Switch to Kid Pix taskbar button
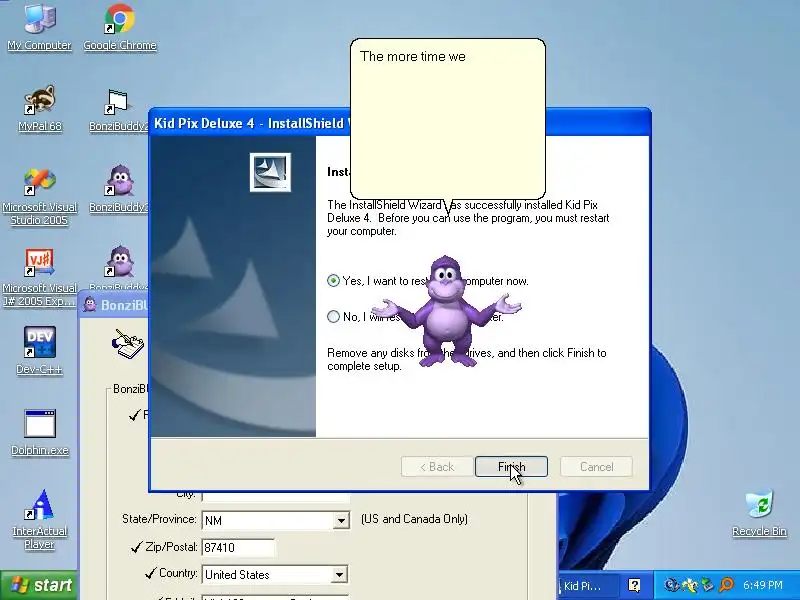Viewport: 800px width, 600px height. 589,585
